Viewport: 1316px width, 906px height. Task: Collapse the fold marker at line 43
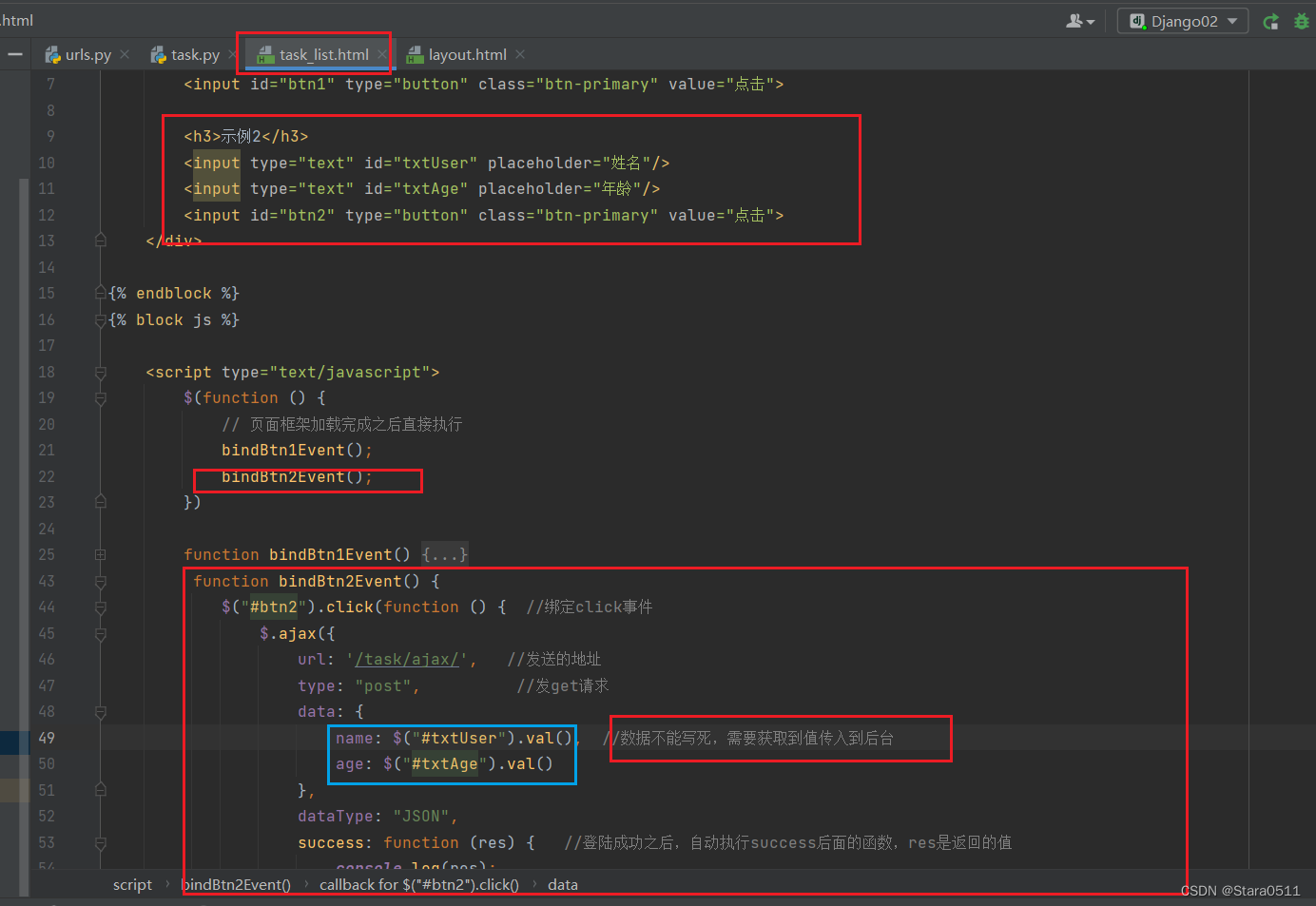[x=100, y=581]
